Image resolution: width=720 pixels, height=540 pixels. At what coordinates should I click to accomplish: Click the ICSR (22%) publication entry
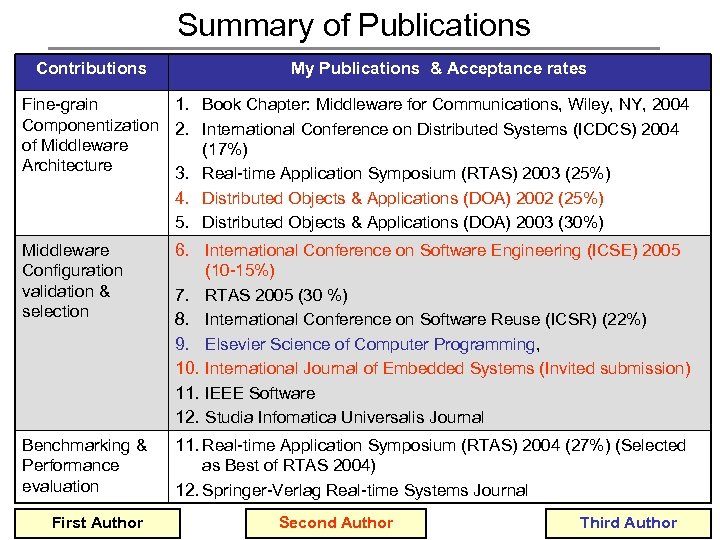(x=411, y=319)
